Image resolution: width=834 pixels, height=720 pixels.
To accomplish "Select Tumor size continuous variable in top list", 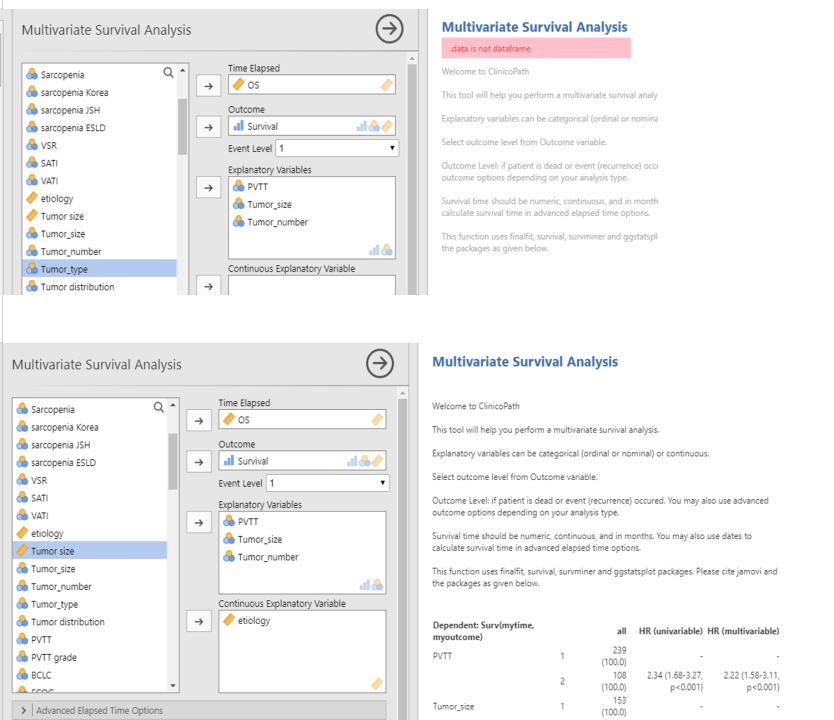I will [99, 216].
